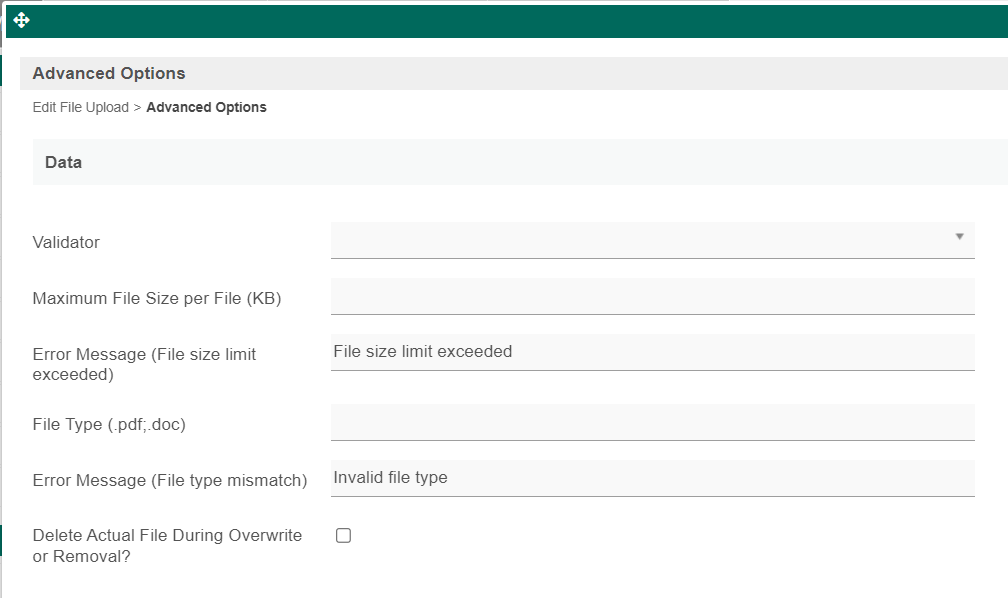The height and width of the screenshot is (598, 1008).
Task: Click the bold Advanced Options breadcrumb item
Action: click(x=206, y=107)
